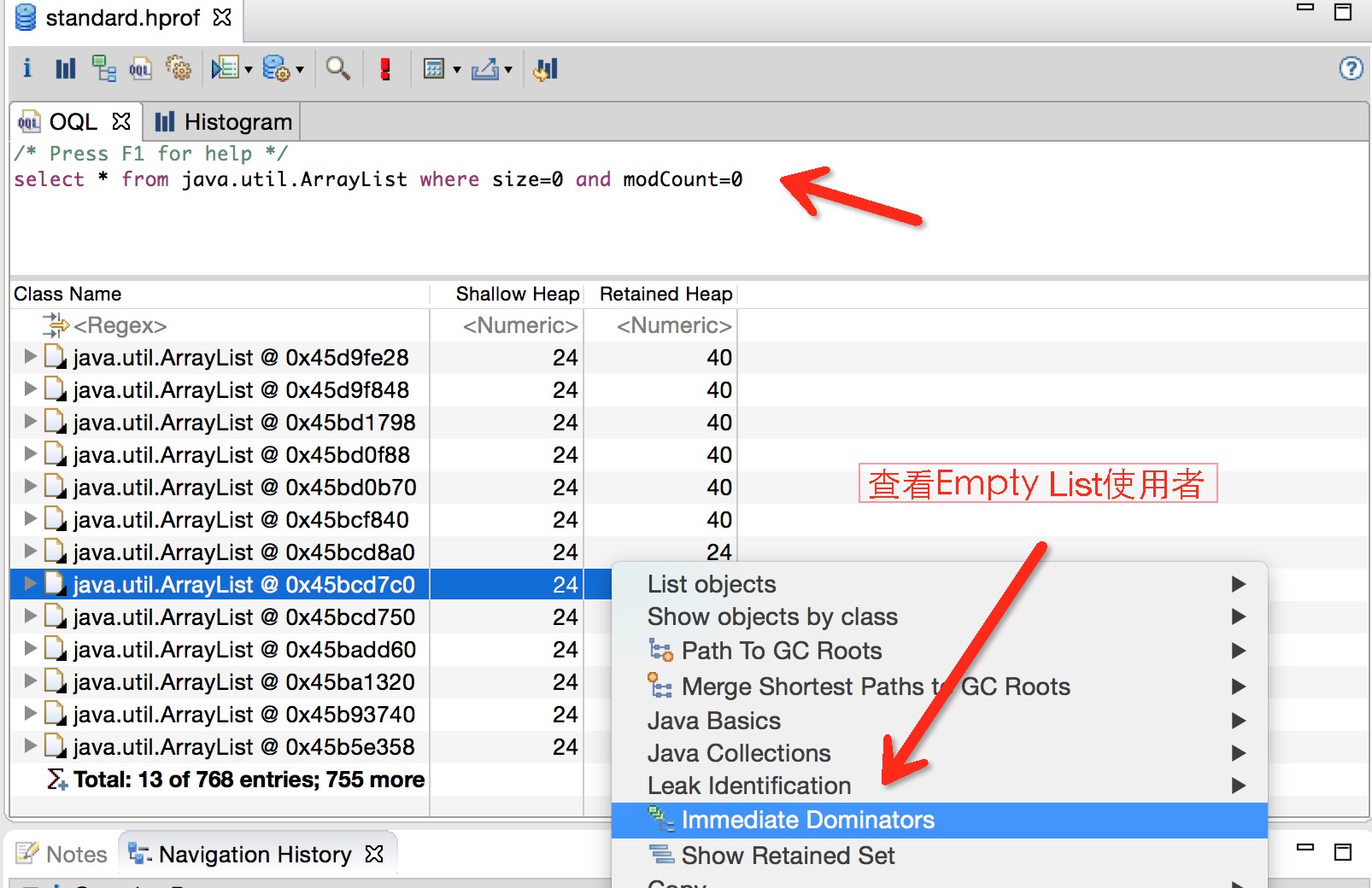
Task: Open the Overview info icon in toolbar
Action: click(27, 68)
